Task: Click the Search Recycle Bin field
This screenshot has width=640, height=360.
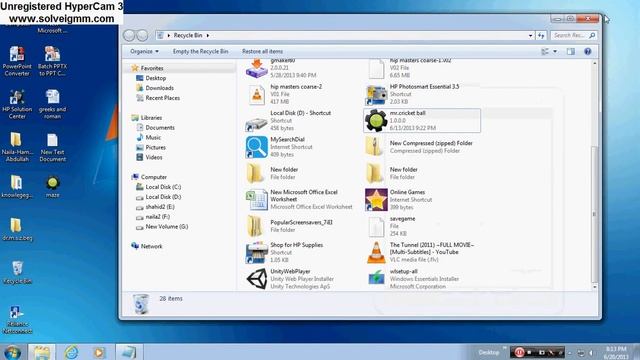Action: pyautogui.click(x=573, y=36)
